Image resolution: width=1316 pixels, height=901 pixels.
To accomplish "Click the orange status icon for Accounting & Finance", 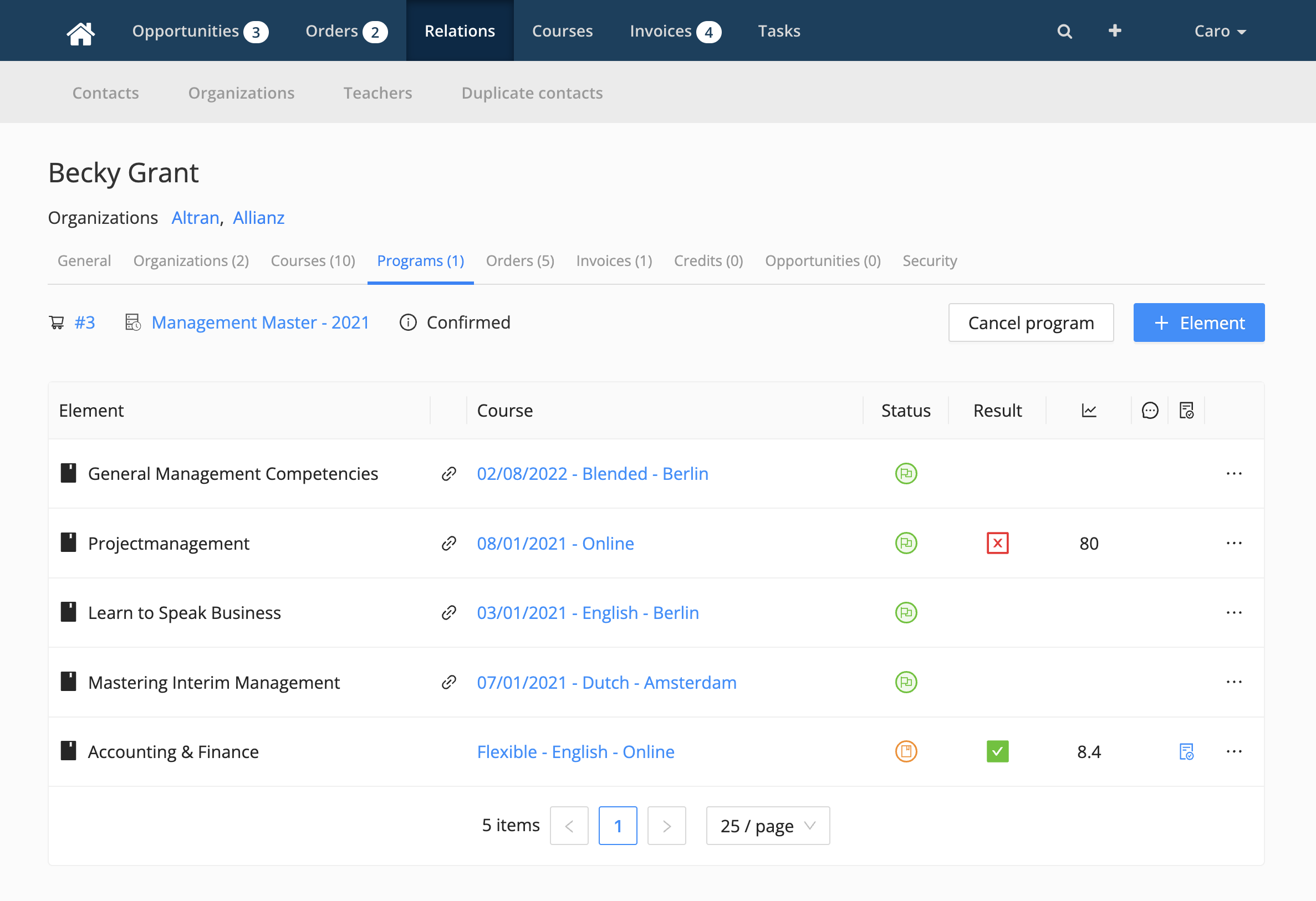I will [906, 751].
